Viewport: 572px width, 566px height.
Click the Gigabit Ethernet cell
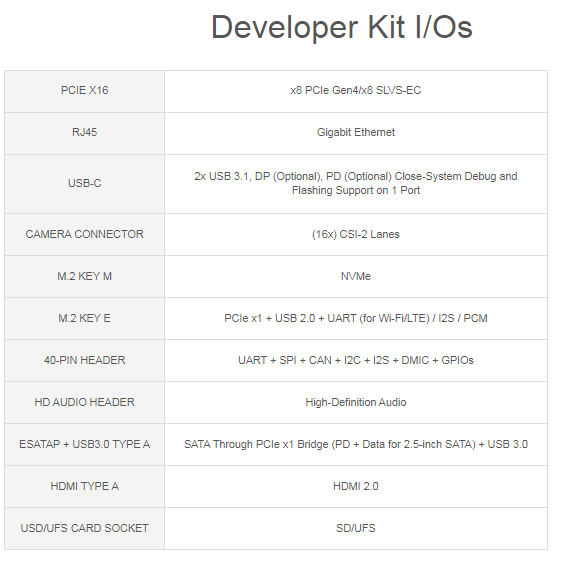(356, 132)
